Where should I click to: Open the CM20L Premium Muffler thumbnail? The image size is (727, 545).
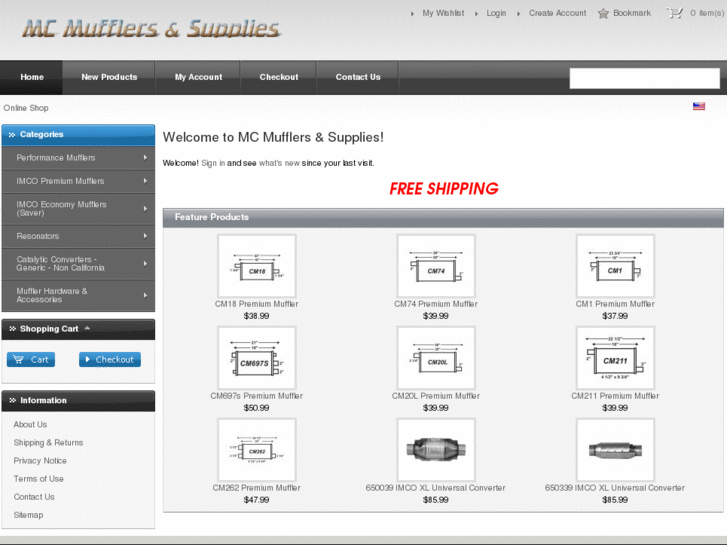point(436,358)
